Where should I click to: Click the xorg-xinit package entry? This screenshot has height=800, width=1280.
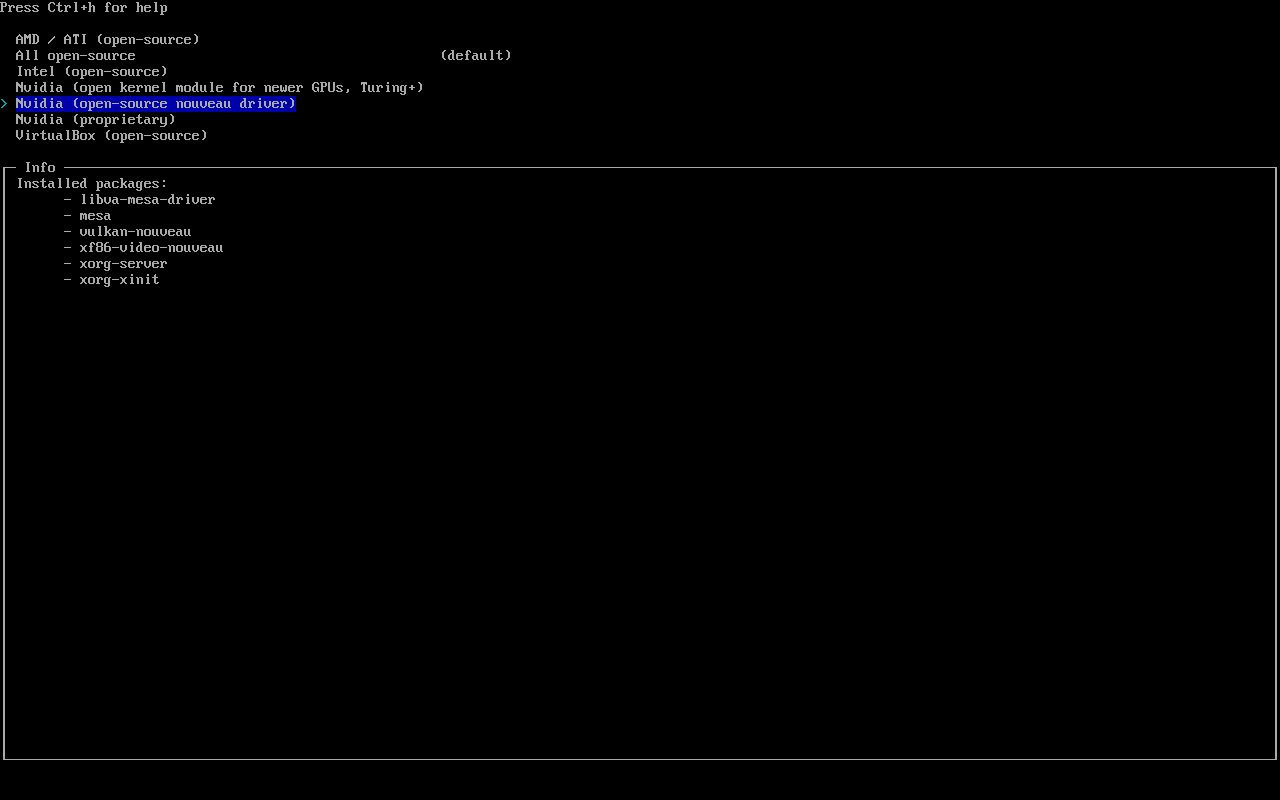(119, 279)
